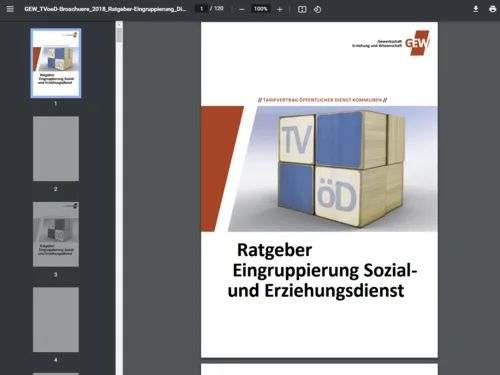Open page 4 thumbnail
Image resolution: width=500 pixels, height=375 pixels.
coord(56,319)
